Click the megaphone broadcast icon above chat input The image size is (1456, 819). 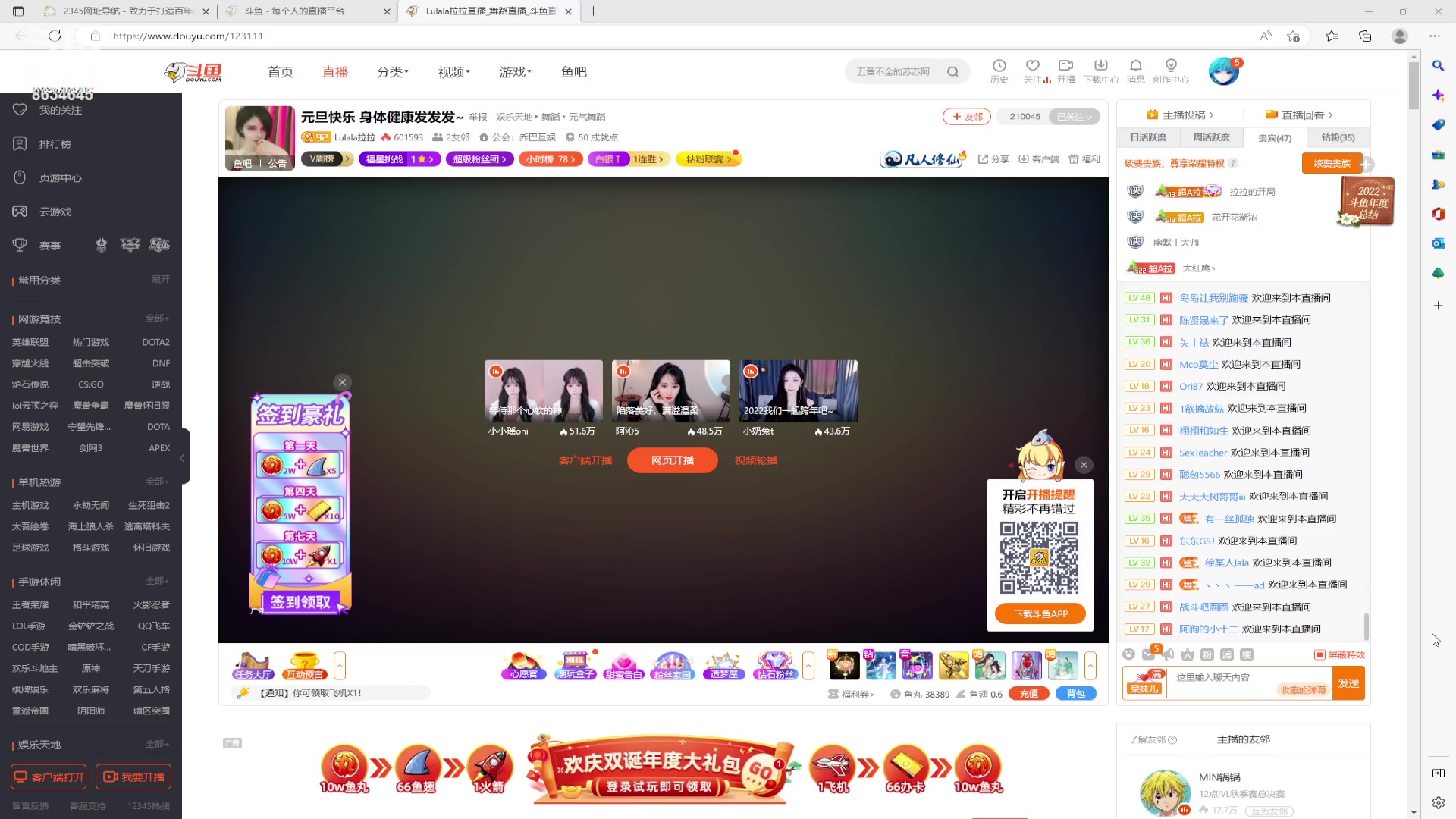1168,654
